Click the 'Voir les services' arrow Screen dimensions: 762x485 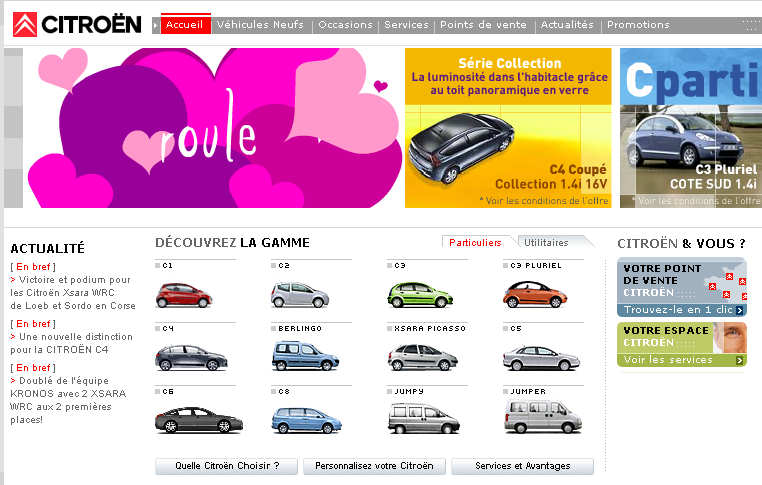740,360
